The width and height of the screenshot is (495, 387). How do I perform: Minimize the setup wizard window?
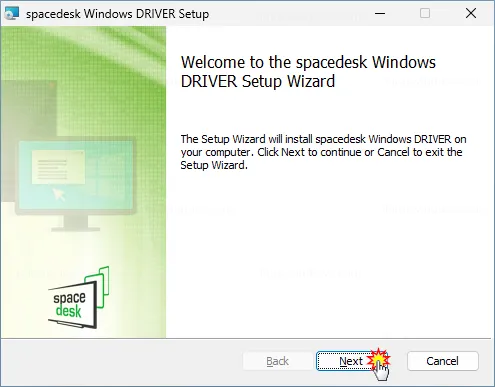click(x=380, y=14)
